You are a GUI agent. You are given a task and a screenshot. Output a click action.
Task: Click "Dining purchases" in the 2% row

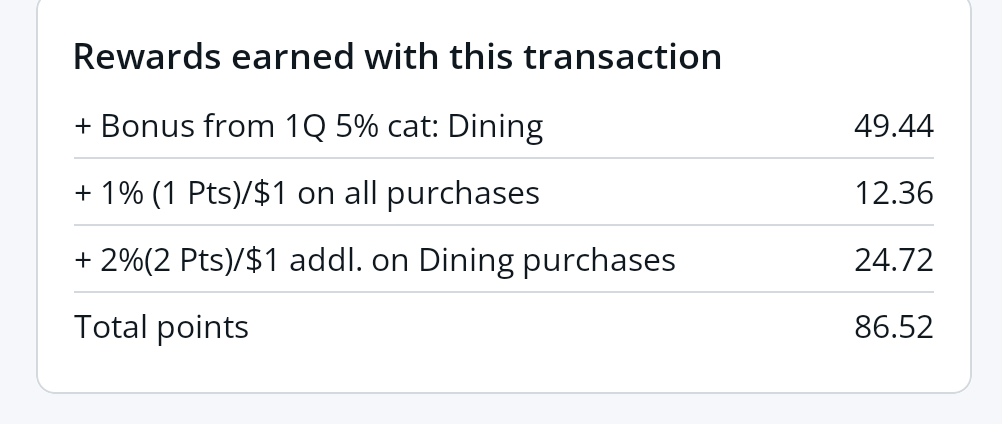546,260
